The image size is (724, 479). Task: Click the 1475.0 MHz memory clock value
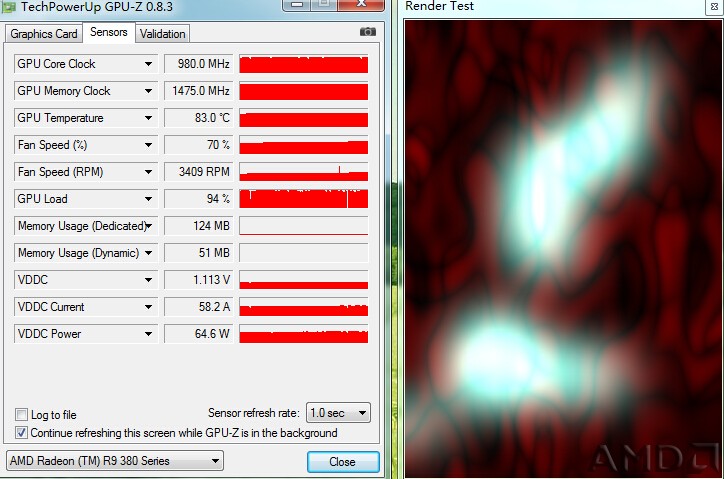(199, 91)
